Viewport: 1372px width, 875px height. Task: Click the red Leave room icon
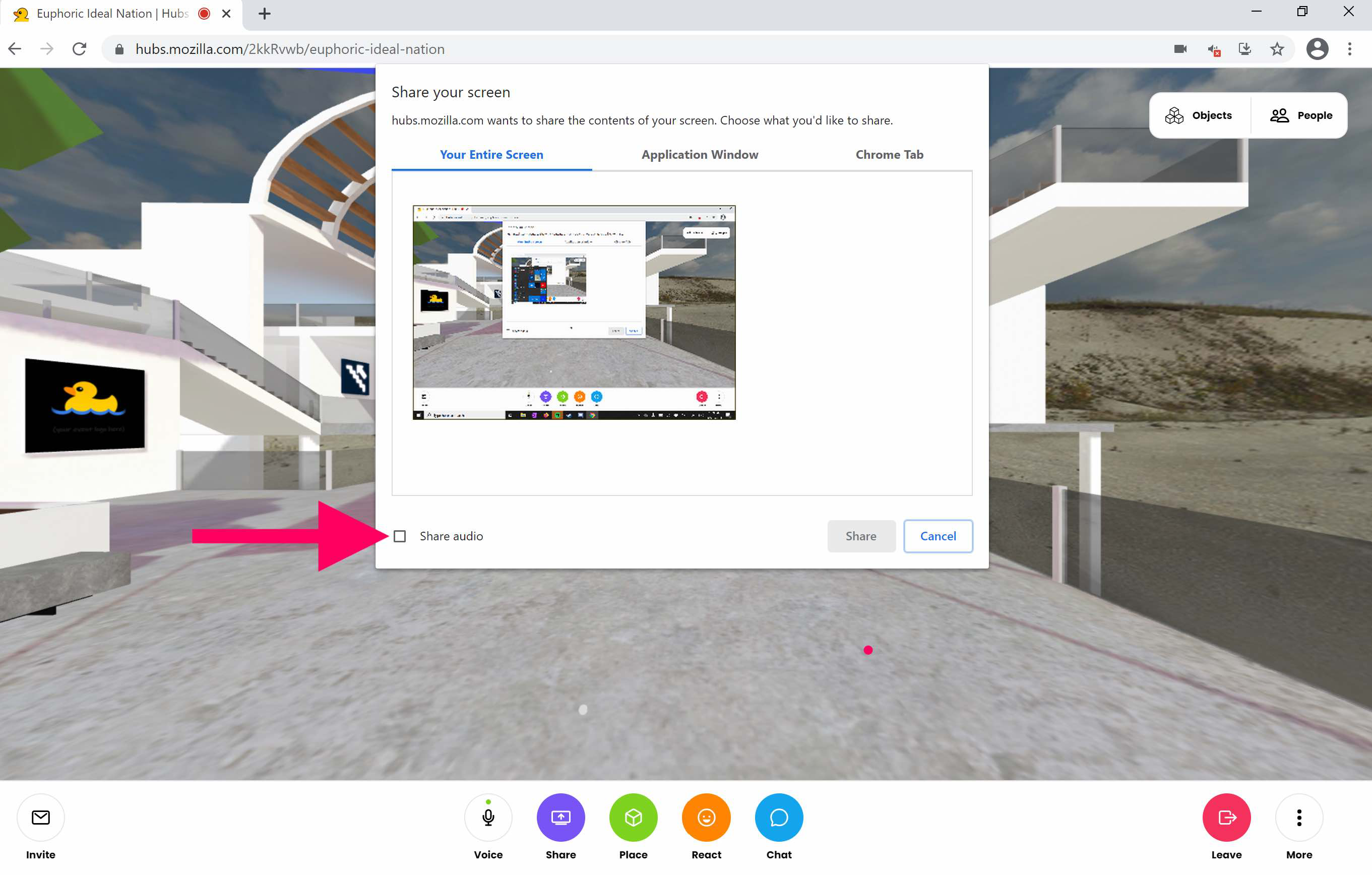[x=1226, y=818]
